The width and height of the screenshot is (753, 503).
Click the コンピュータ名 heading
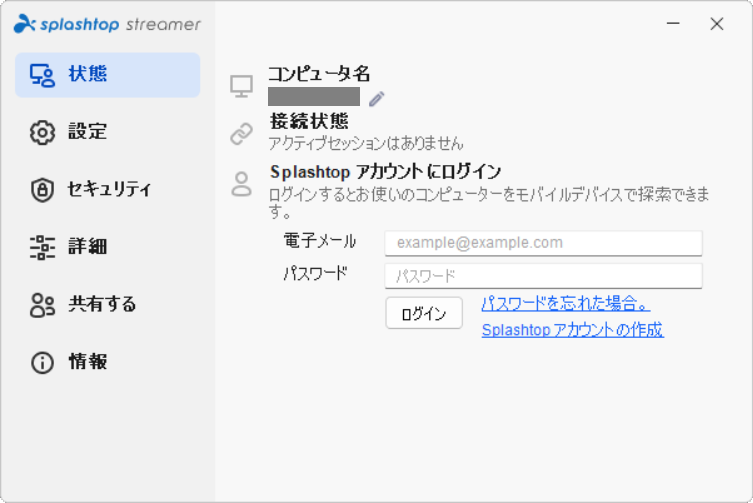point(319,74)
